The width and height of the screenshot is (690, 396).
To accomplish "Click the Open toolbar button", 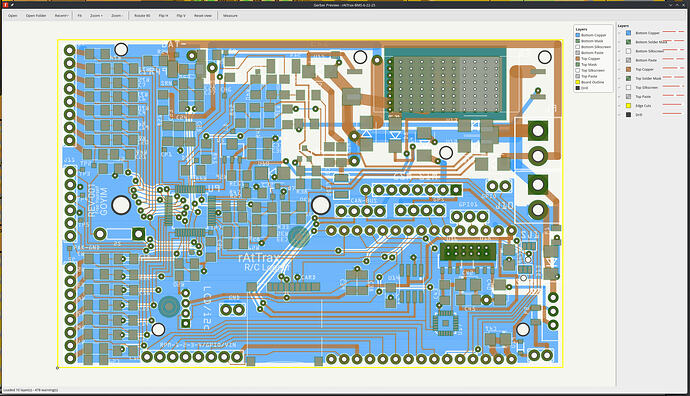I will click(x=12, y=15).
